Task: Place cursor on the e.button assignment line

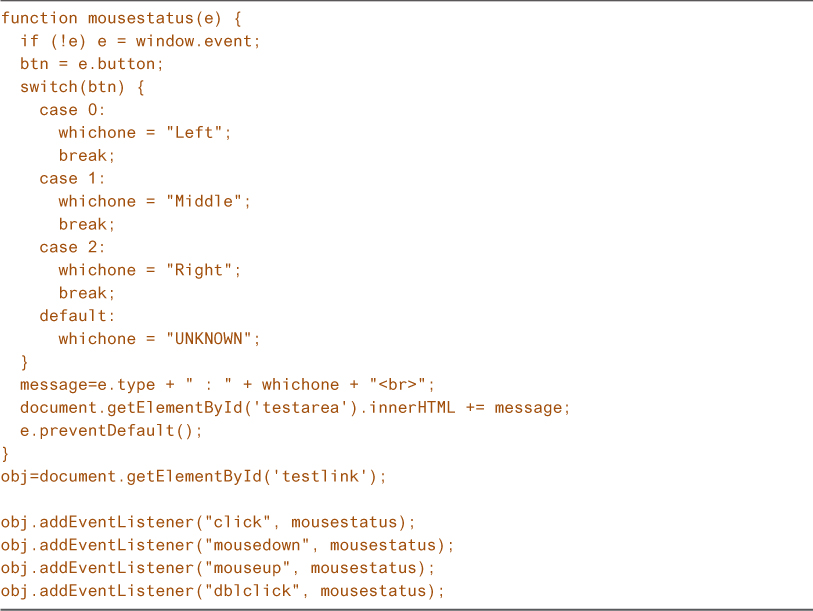Action: tap(91, 64)
